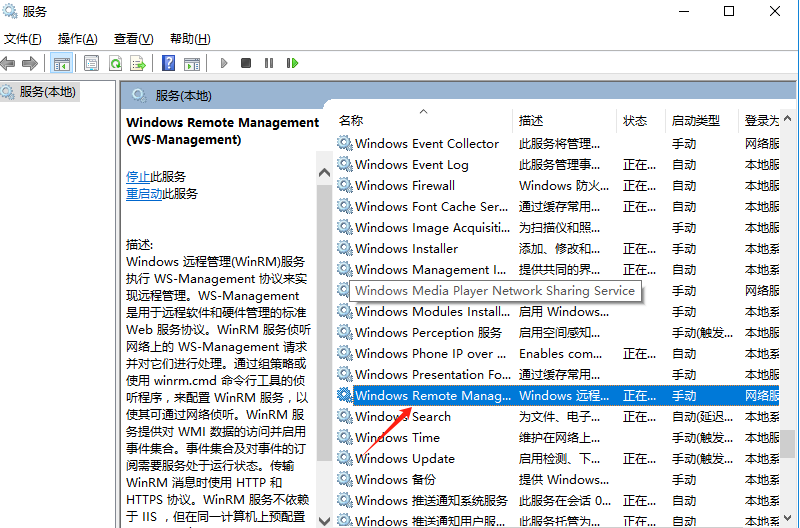Sort by the 描述 column header
The image size is (800, 528).
click(x=564, y=120)
